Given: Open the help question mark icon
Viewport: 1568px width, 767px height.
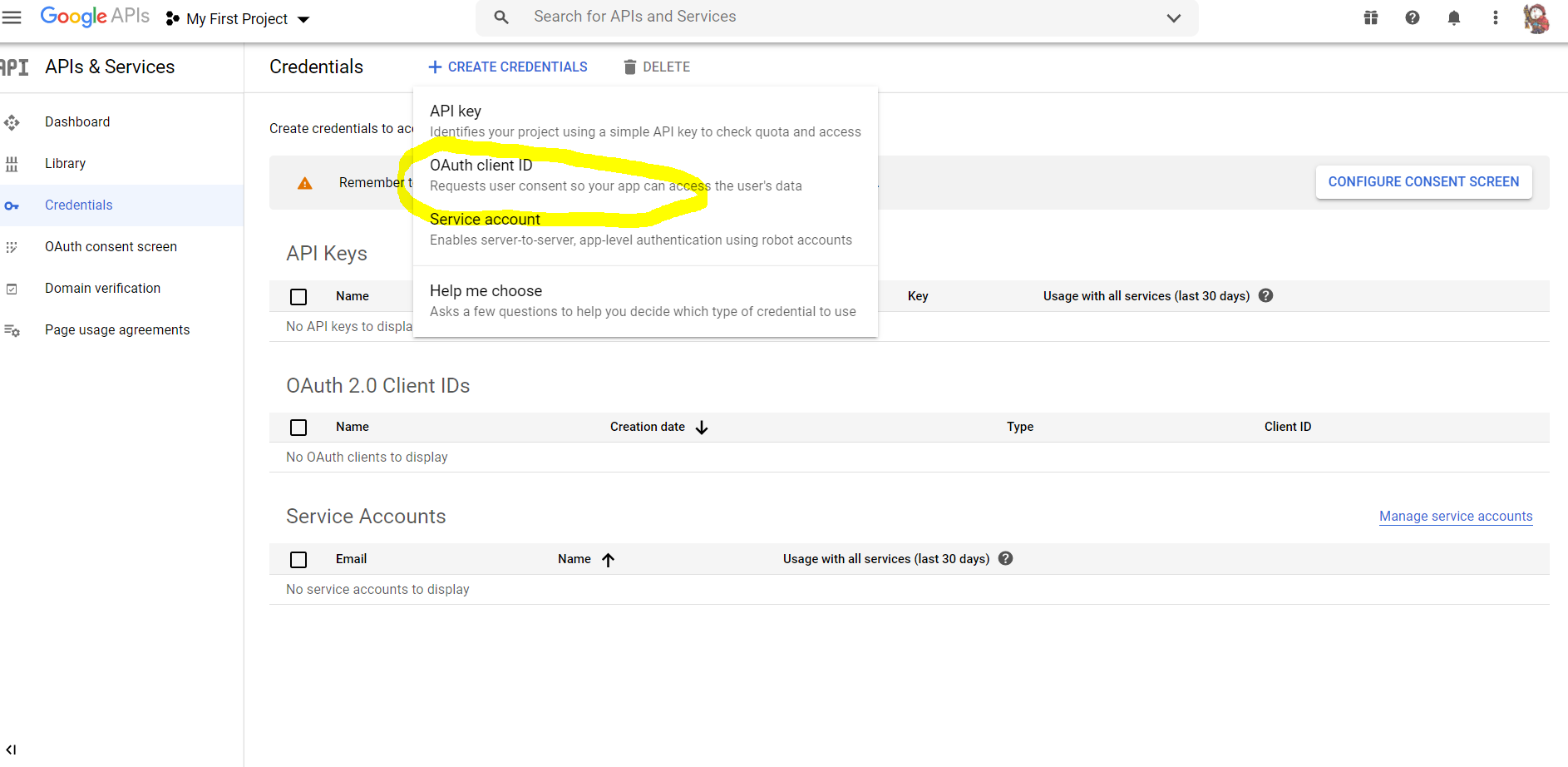Looking at the screenshot, I should (1413, 17).
